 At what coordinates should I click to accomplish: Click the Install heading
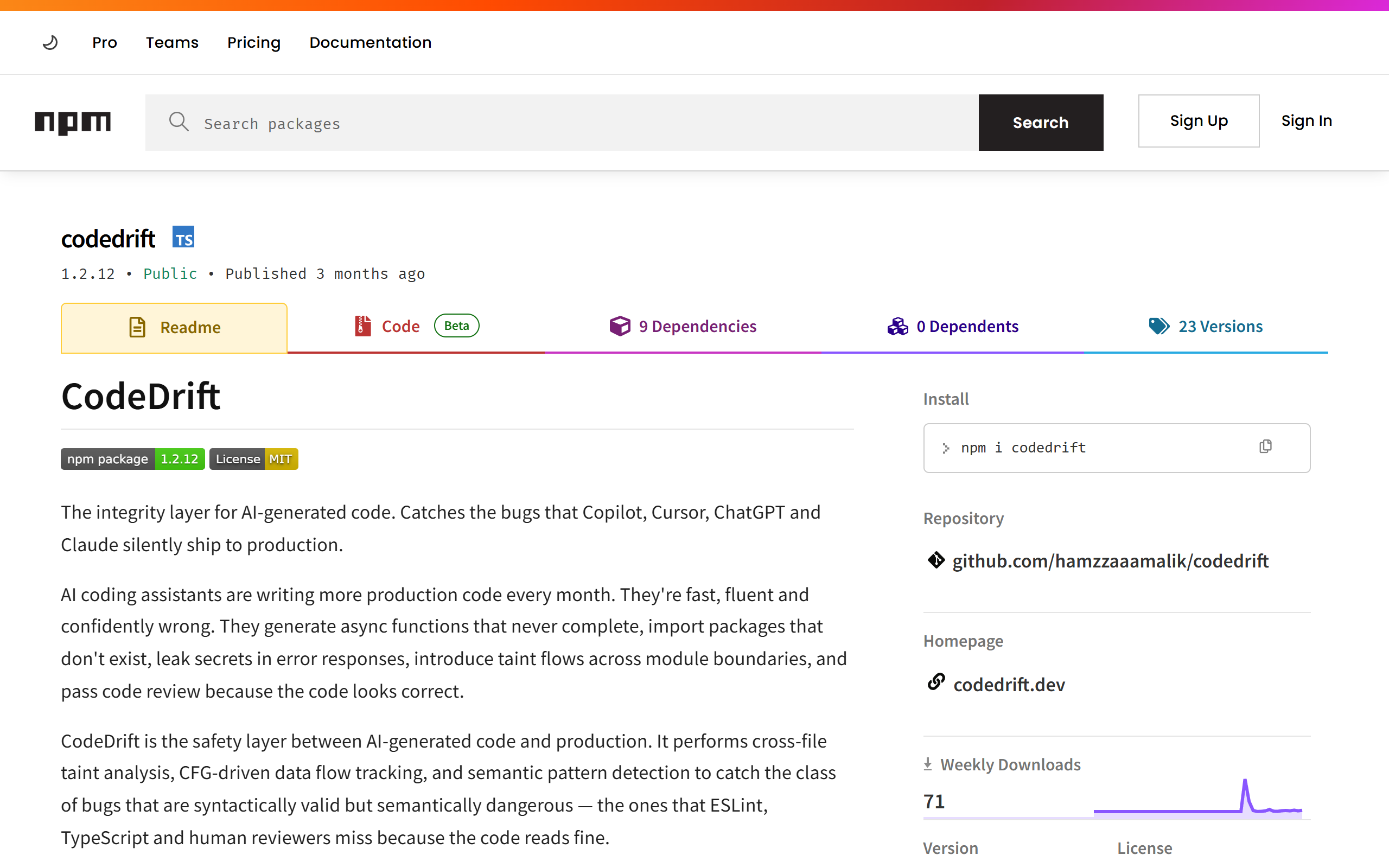click(x=946, y=399)
